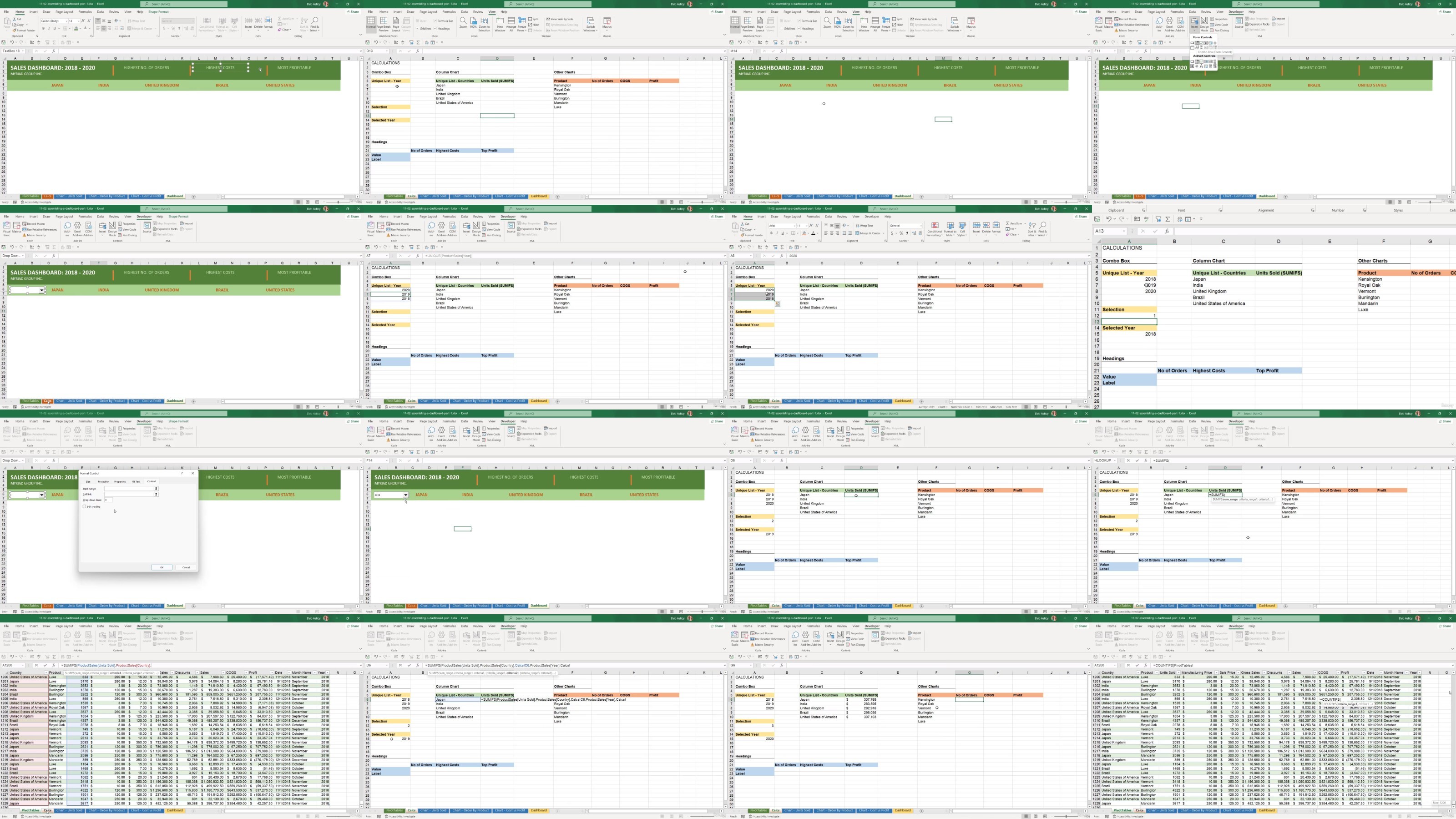Image resolution: width=1456 pixels, height=819 pixels.
Task: Click Save in the enlarged quick access toolbar
Action: [x=1097, y=219]
